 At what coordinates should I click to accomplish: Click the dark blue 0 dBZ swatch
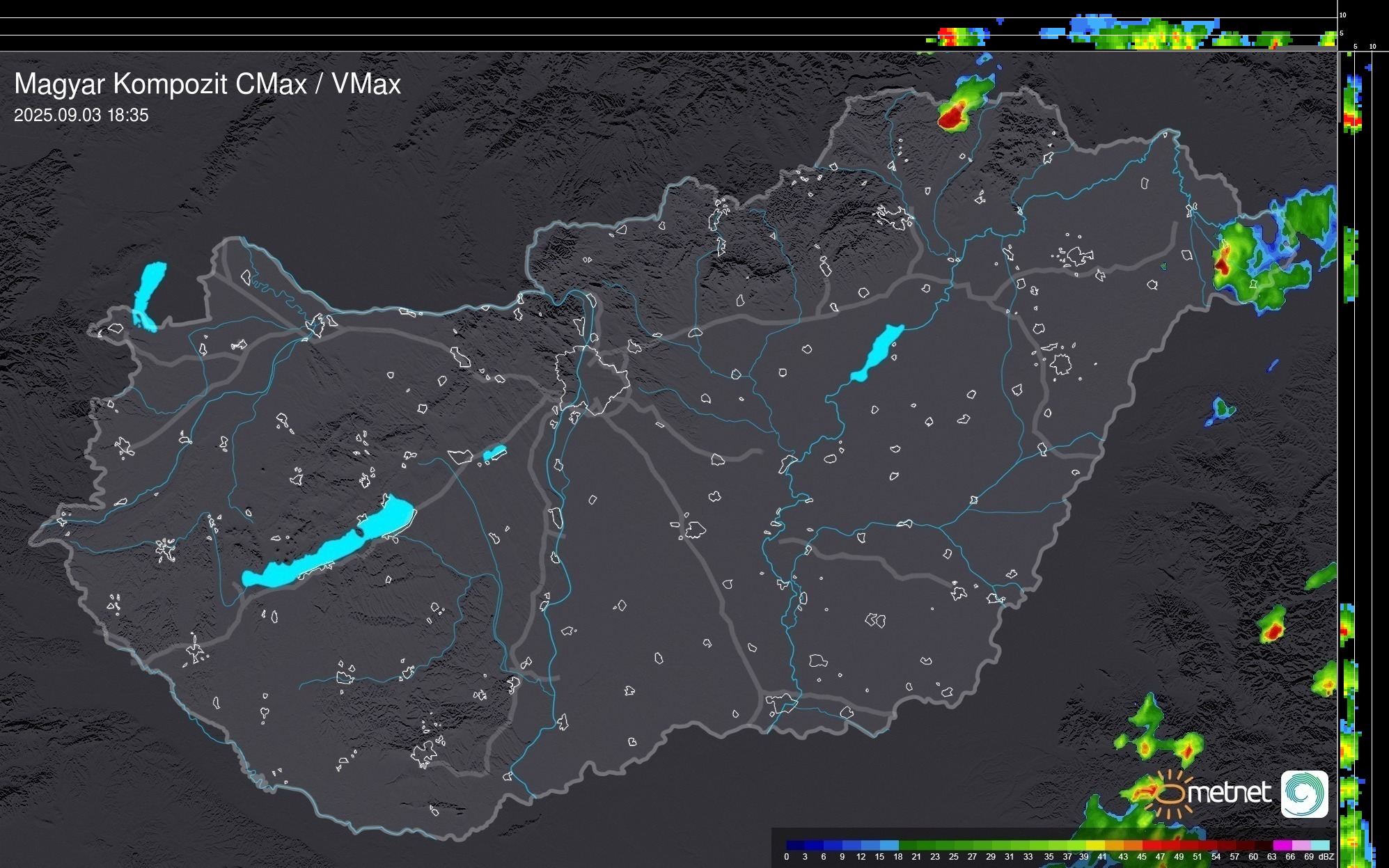point(796,845)
